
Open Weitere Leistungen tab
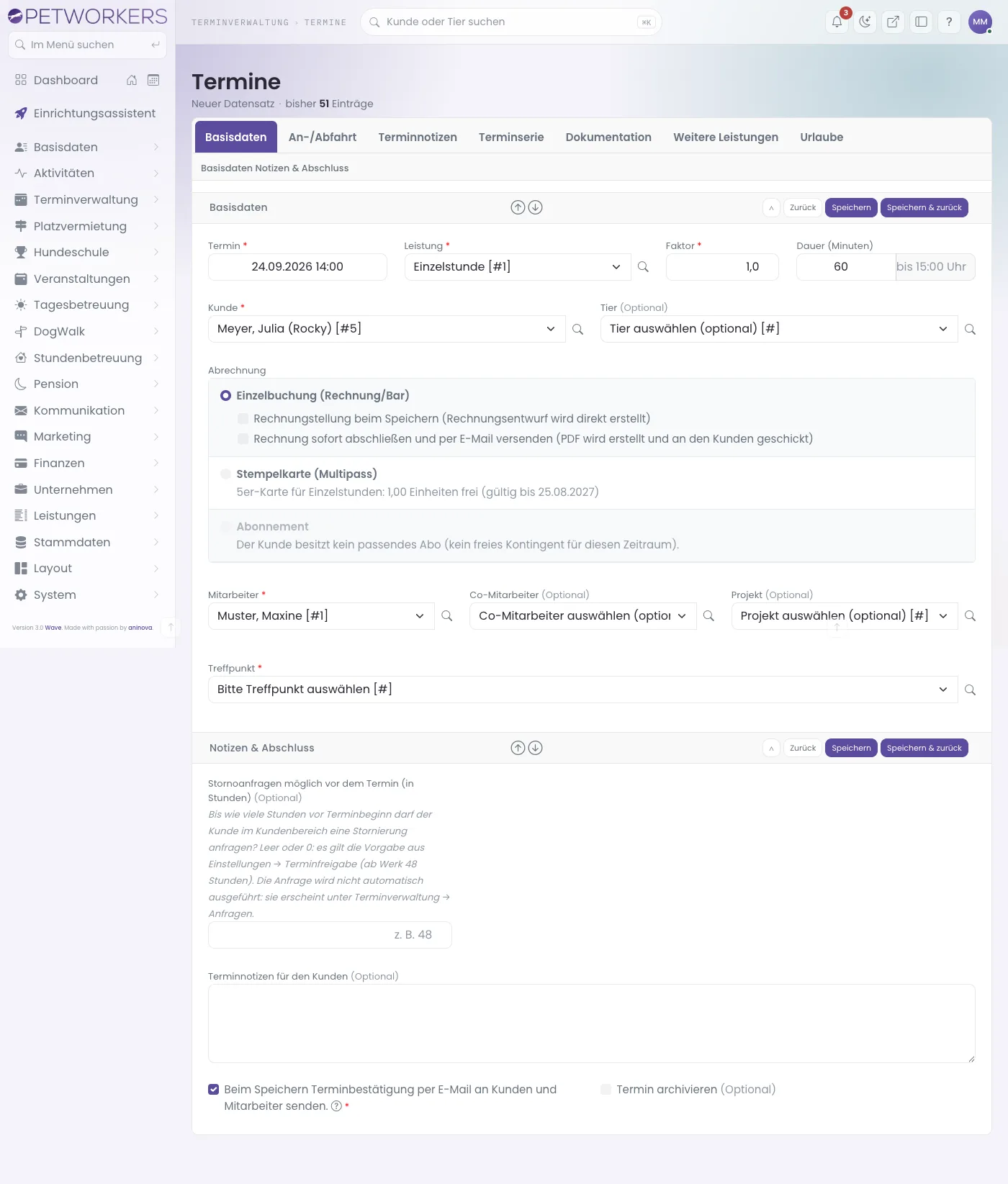[726, 137]
